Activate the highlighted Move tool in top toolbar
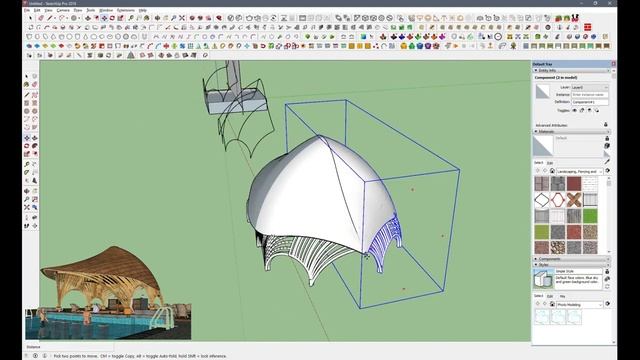The height and width of the screenshot is (360, 640). 104,18
